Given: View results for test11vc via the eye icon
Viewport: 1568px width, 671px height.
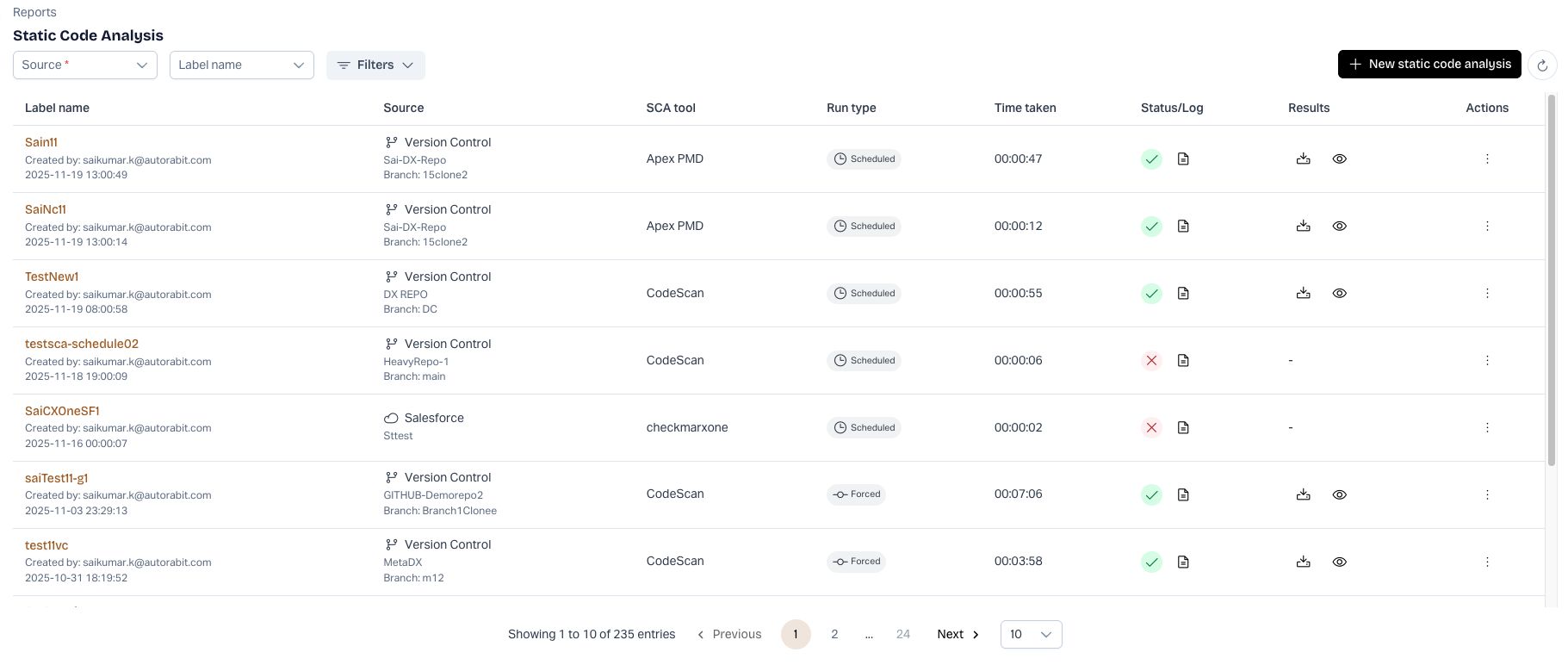Looking at the screenshot, I should (1339, 562).
